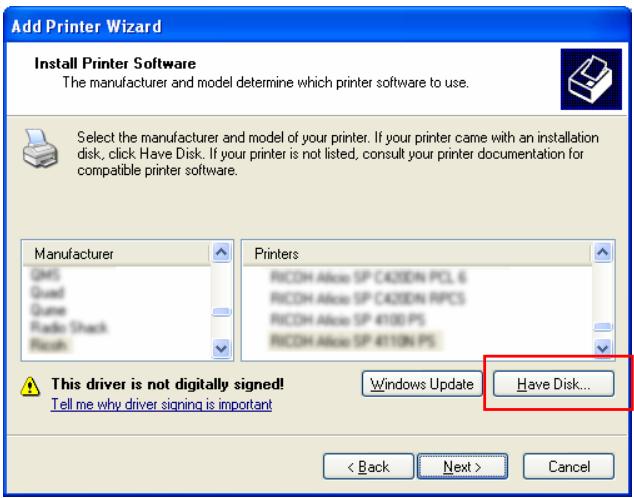Click the Printers list down arrow
The height and width of the screenshot is (498, 634).
click(602, 348)
